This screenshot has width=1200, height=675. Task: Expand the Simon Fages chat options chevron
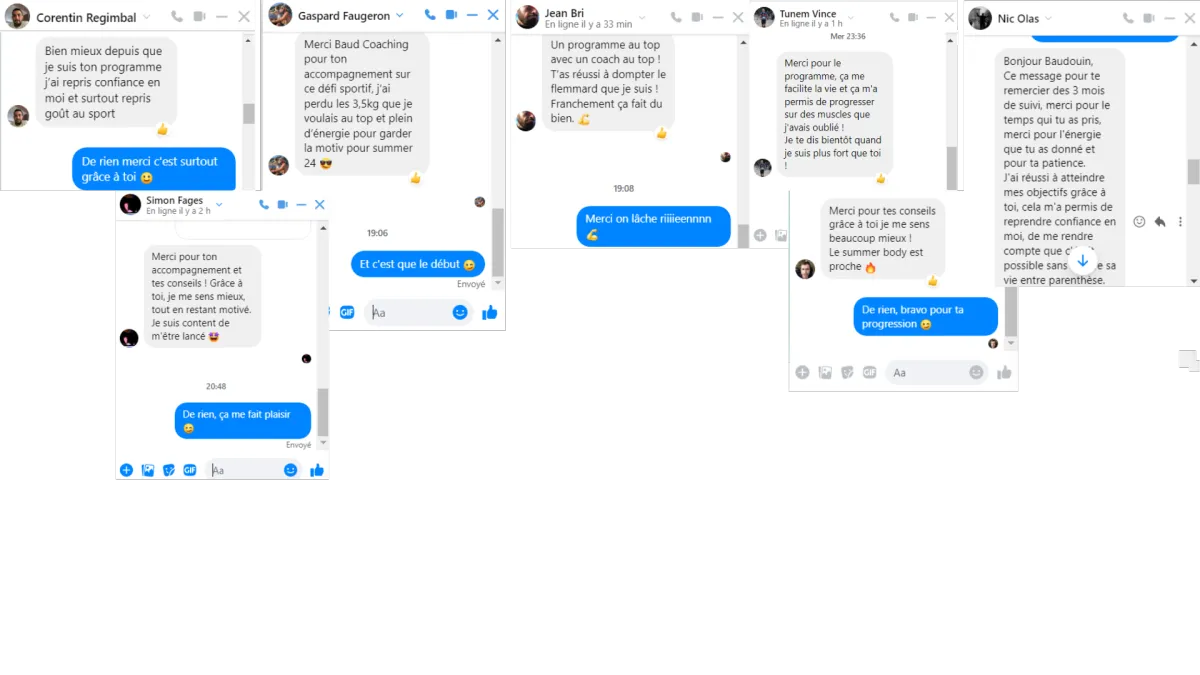pyautogui.click(x=219, y=205)
